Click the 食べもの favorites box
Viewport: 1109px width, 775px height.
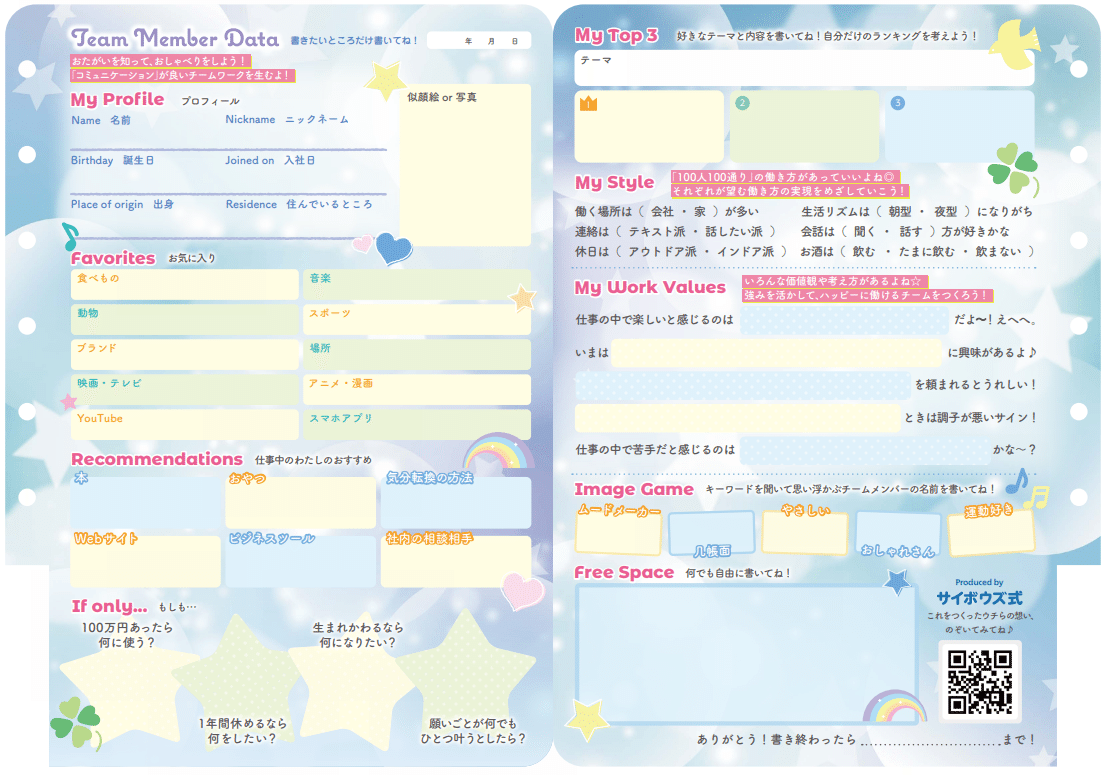(x=185, y=284)
